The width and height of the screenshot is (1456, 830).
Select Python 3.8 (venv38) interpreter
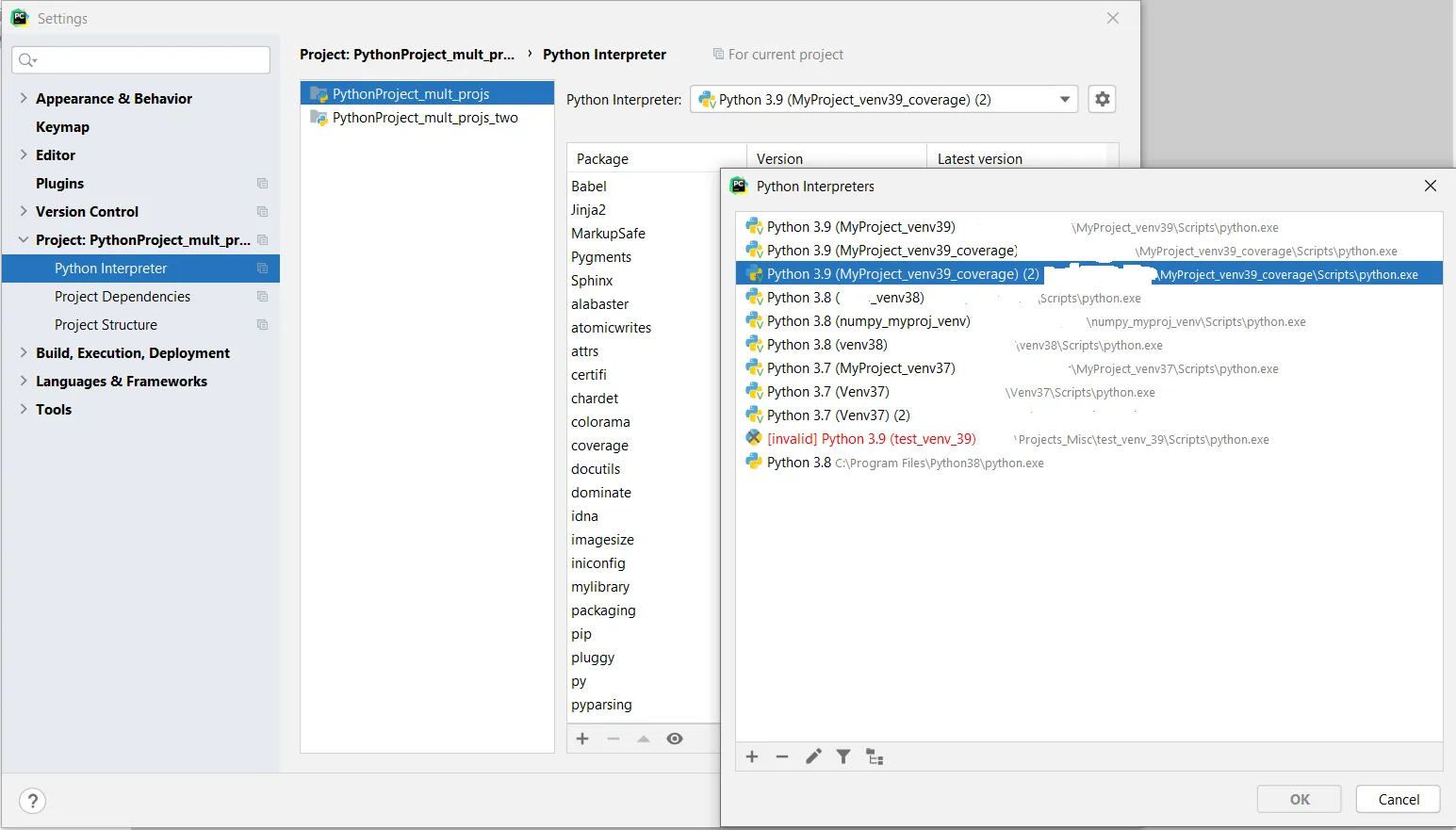pyautogui.click(x=1089, y=345)
